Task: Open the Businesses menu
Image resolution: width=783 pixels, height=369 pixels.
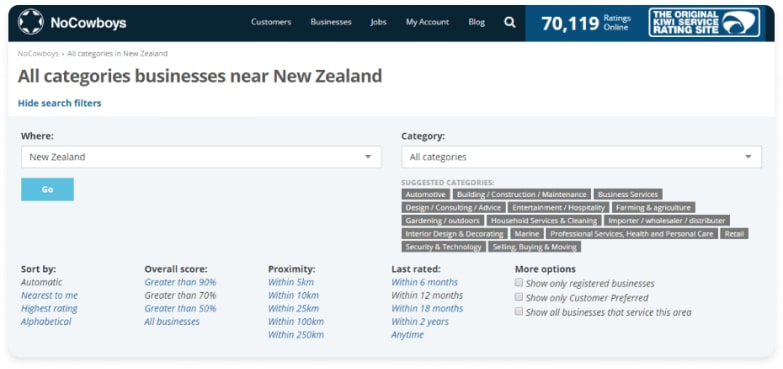Action: [331, 22]
